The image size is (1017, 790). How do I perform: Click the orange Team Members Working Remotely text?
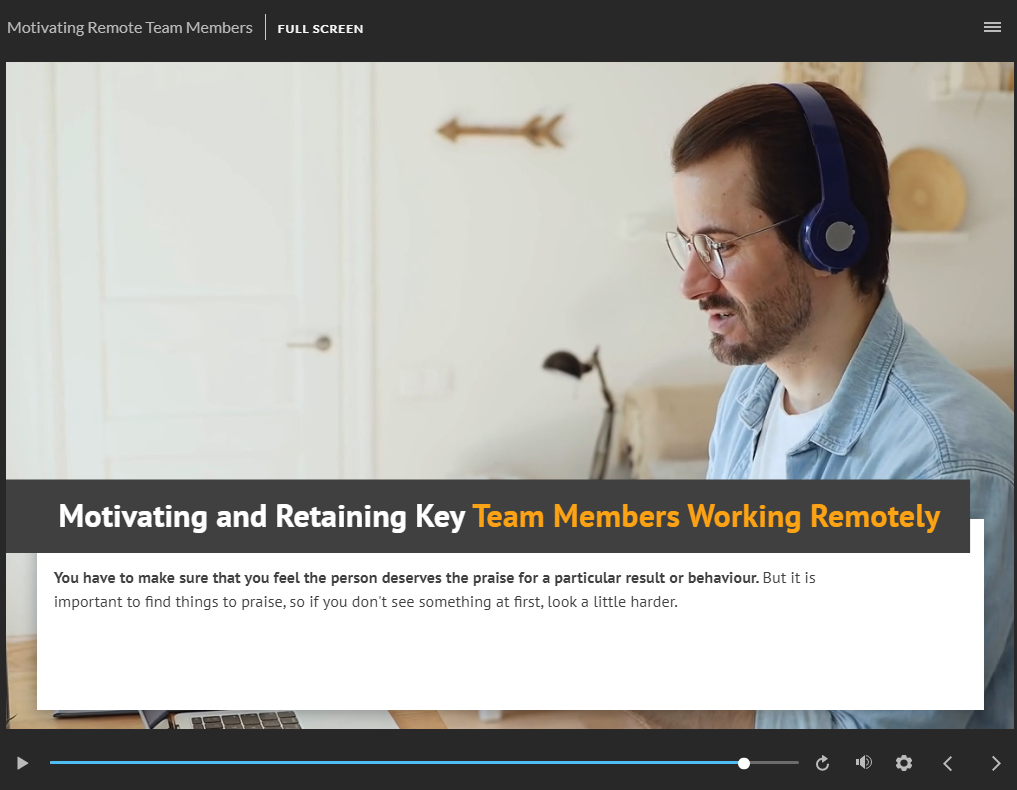[706, 516]
